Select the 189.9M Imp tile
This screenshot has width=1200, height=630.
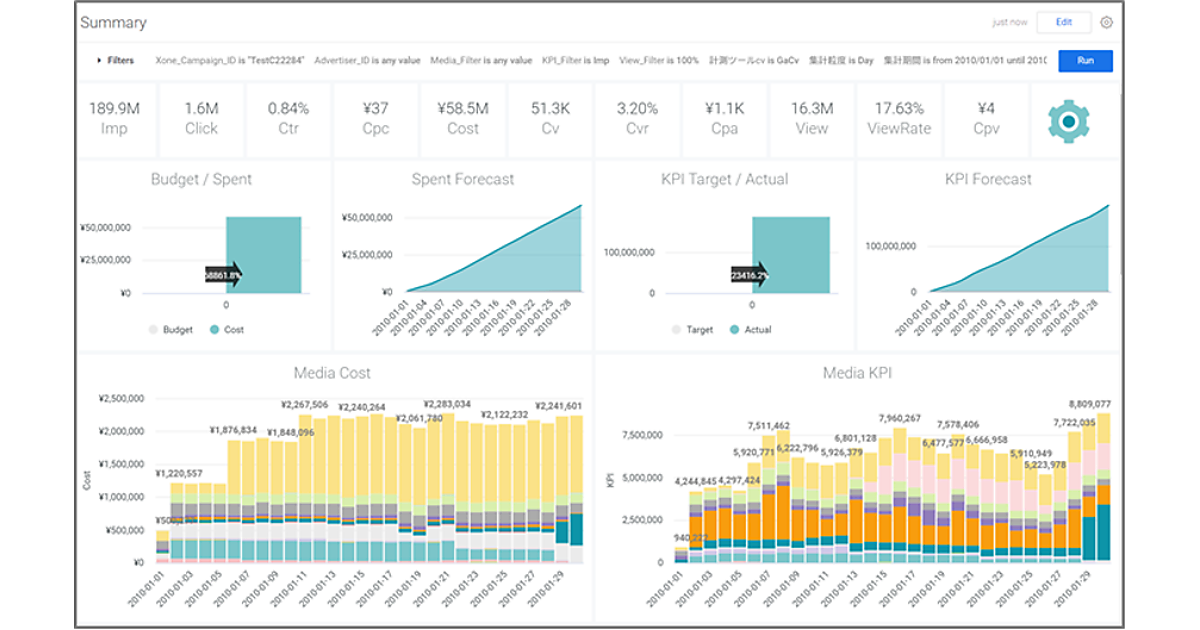(114, 118)
